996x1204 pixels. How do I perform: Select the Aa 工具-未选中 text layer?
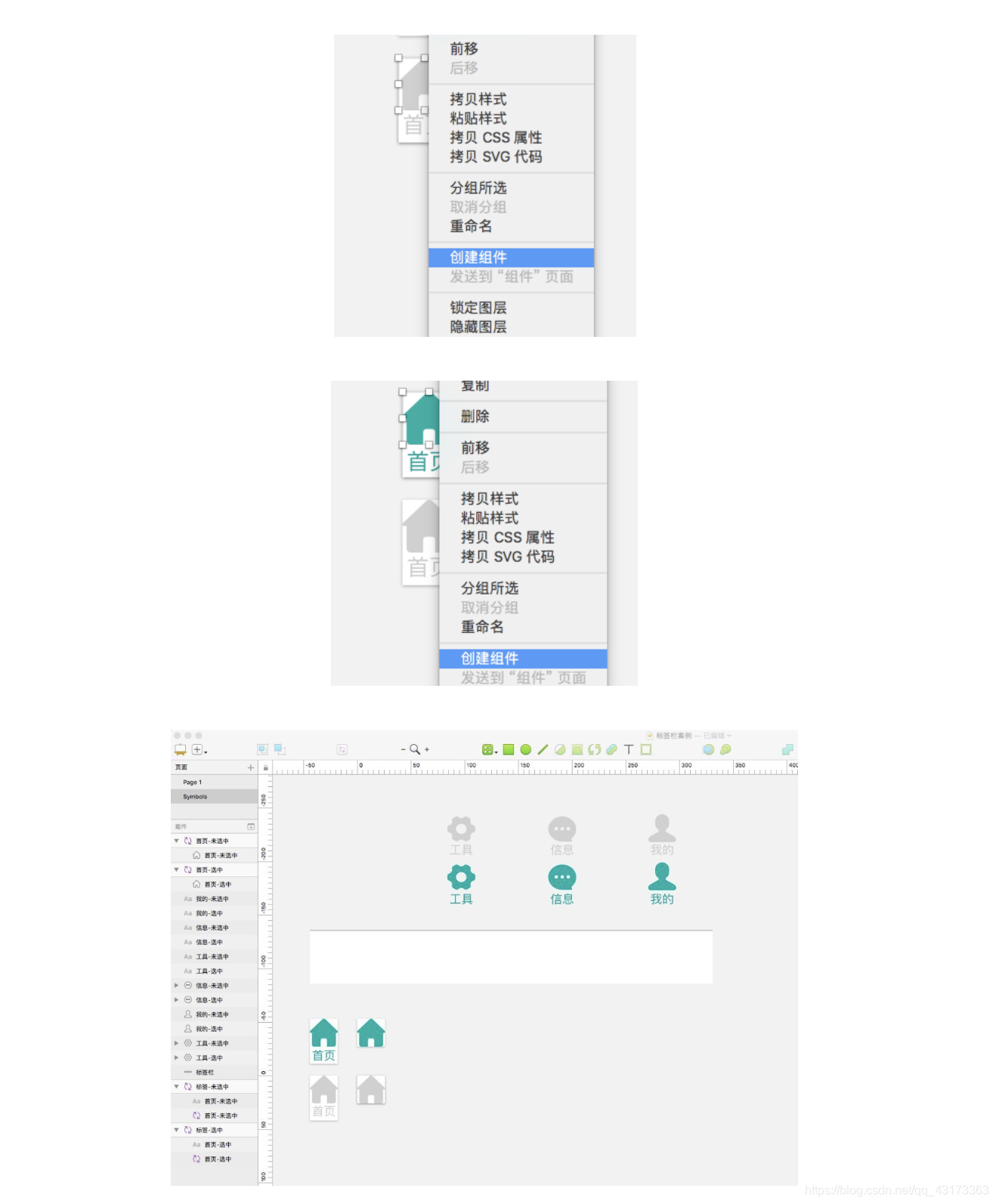point(215,956)
